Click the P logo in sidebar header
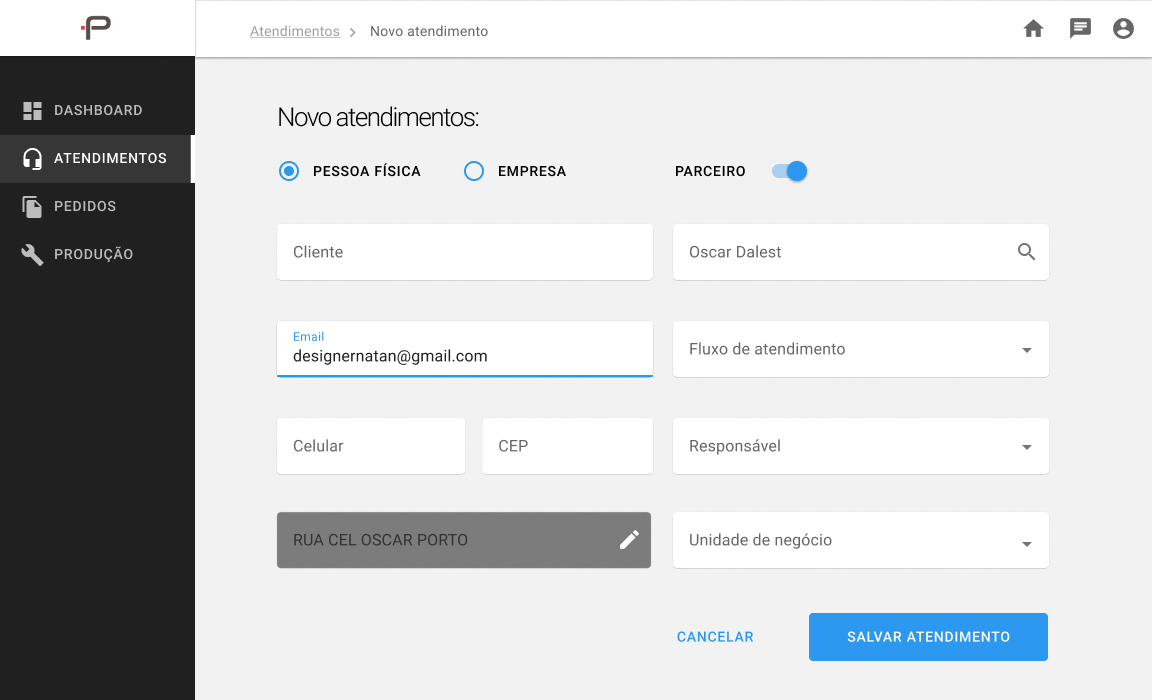The width and height of the screenshot is (1152, 700). coord(96,28)
